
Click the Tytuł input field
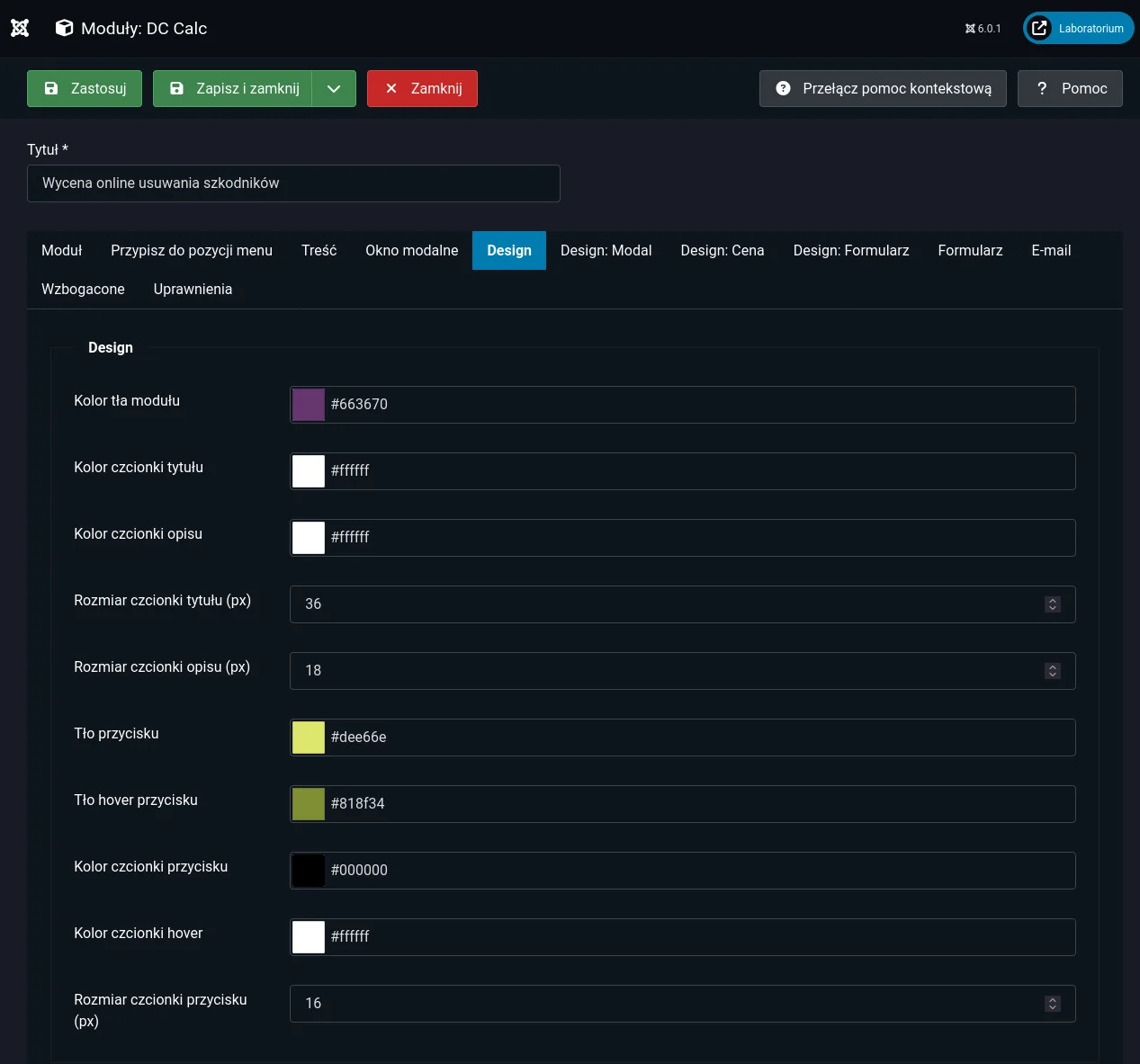pos(293,183)
